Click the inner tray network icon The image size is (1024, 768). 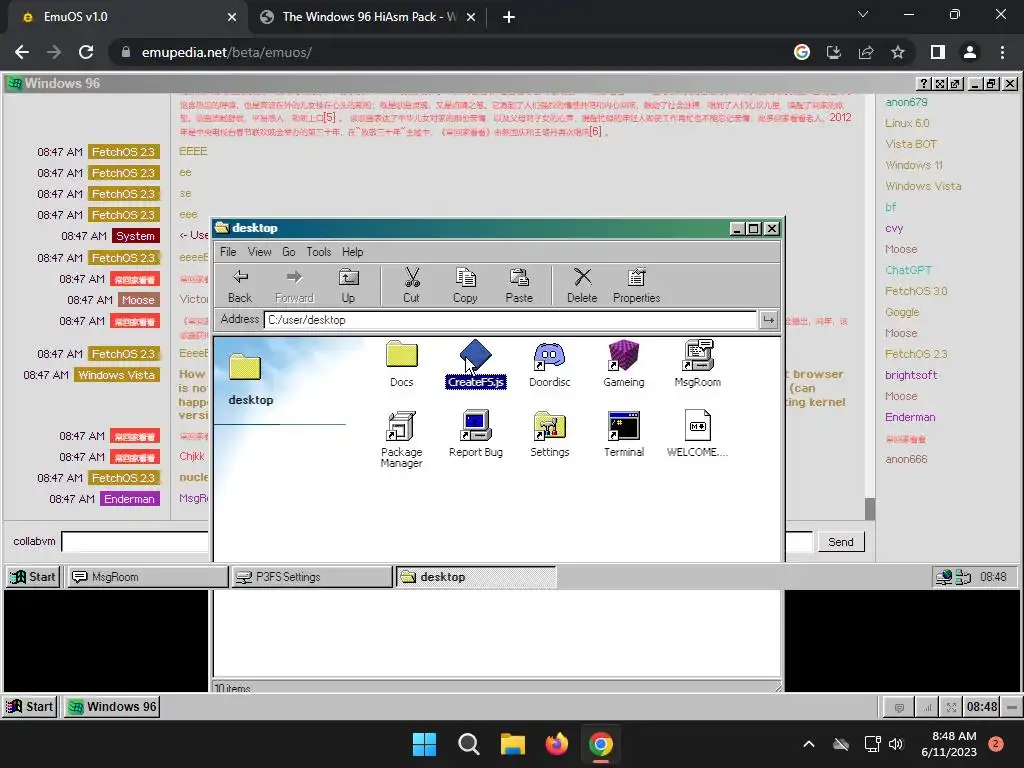(x=944, y=577)
